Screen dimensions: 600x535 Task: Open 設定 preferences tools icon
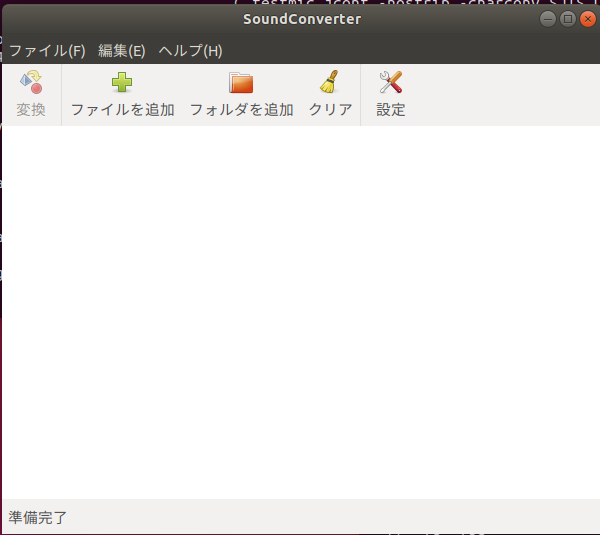(391, 82)
